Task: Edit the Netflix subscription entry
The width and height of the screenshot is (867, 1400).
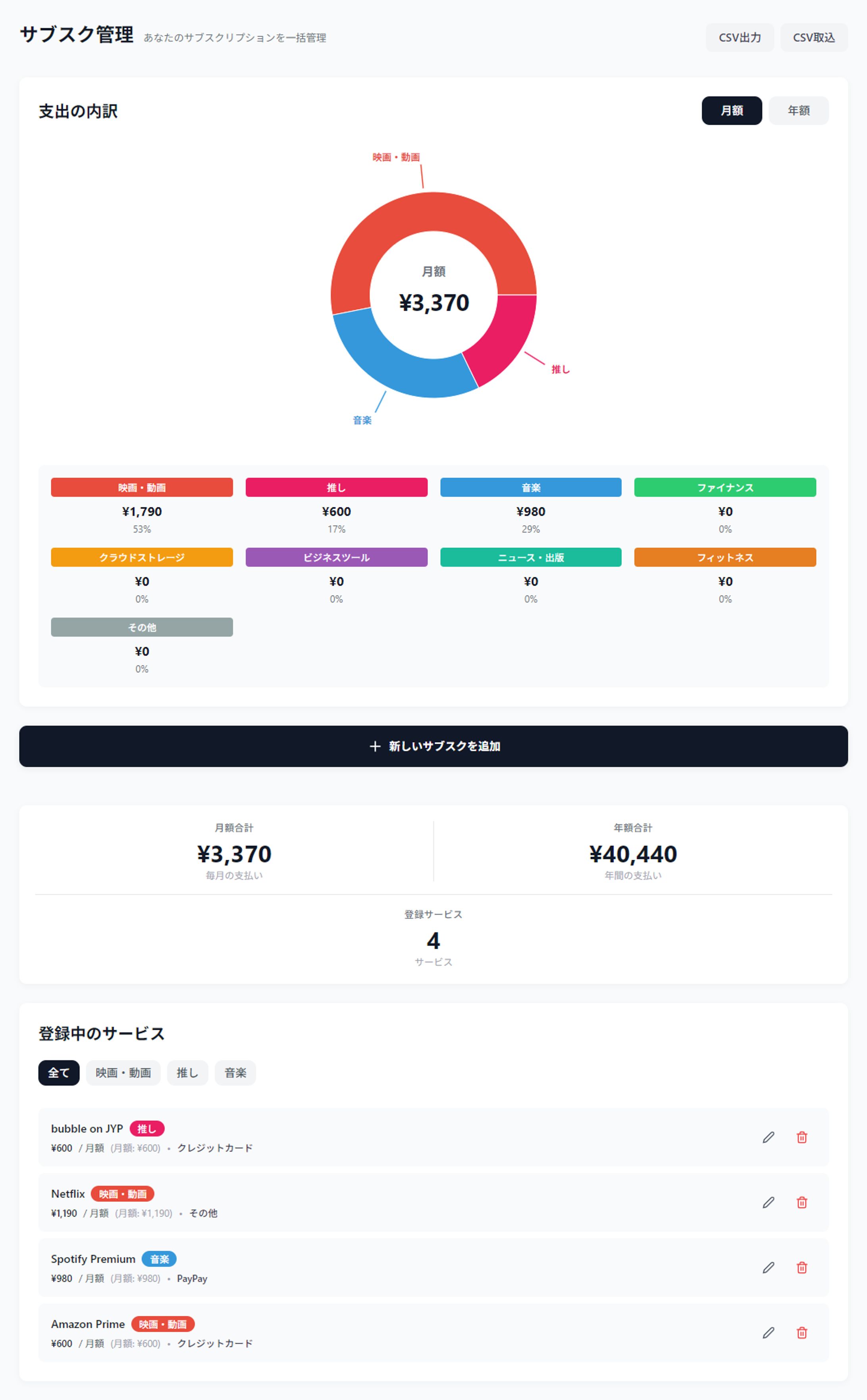Action: (x=769, y=1202)
